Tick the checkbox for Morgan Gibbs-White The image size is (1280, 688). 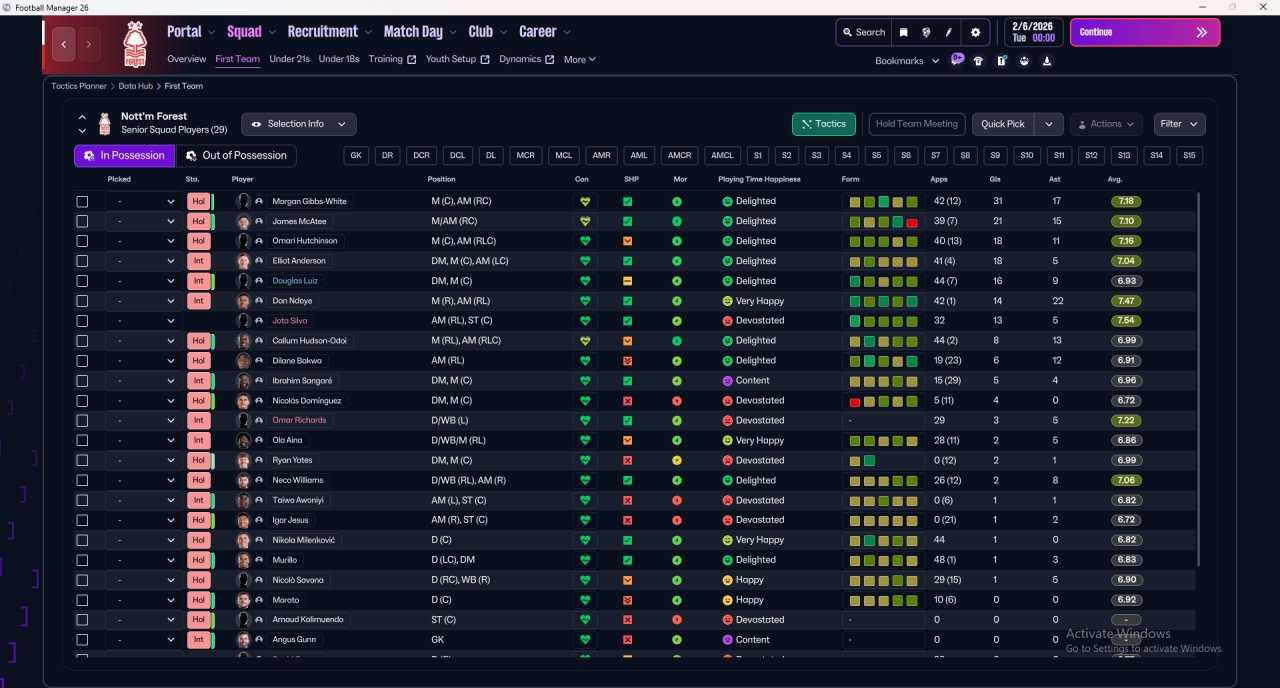[x=82, y=201]
